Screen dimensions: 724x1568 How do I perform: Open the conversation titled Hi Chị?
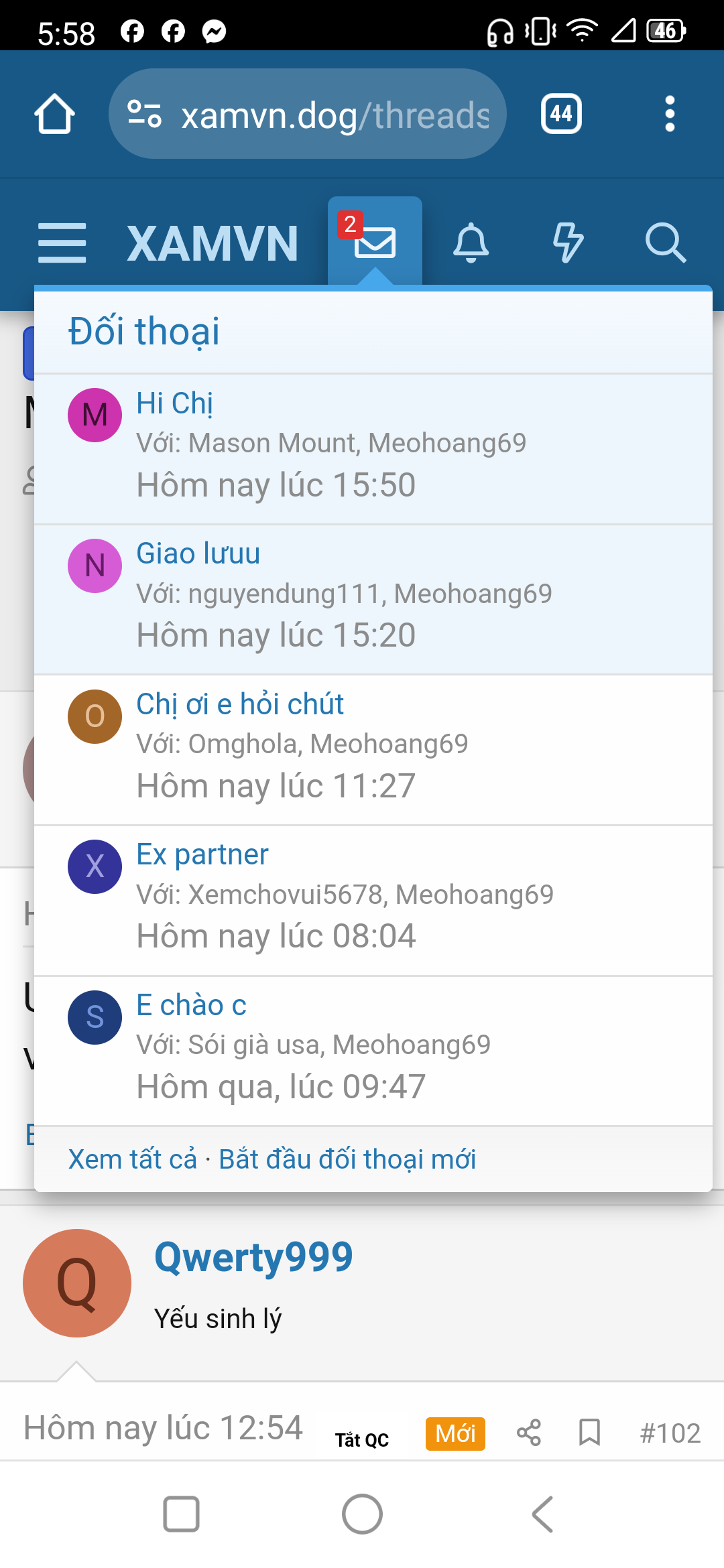coord(174,403)
